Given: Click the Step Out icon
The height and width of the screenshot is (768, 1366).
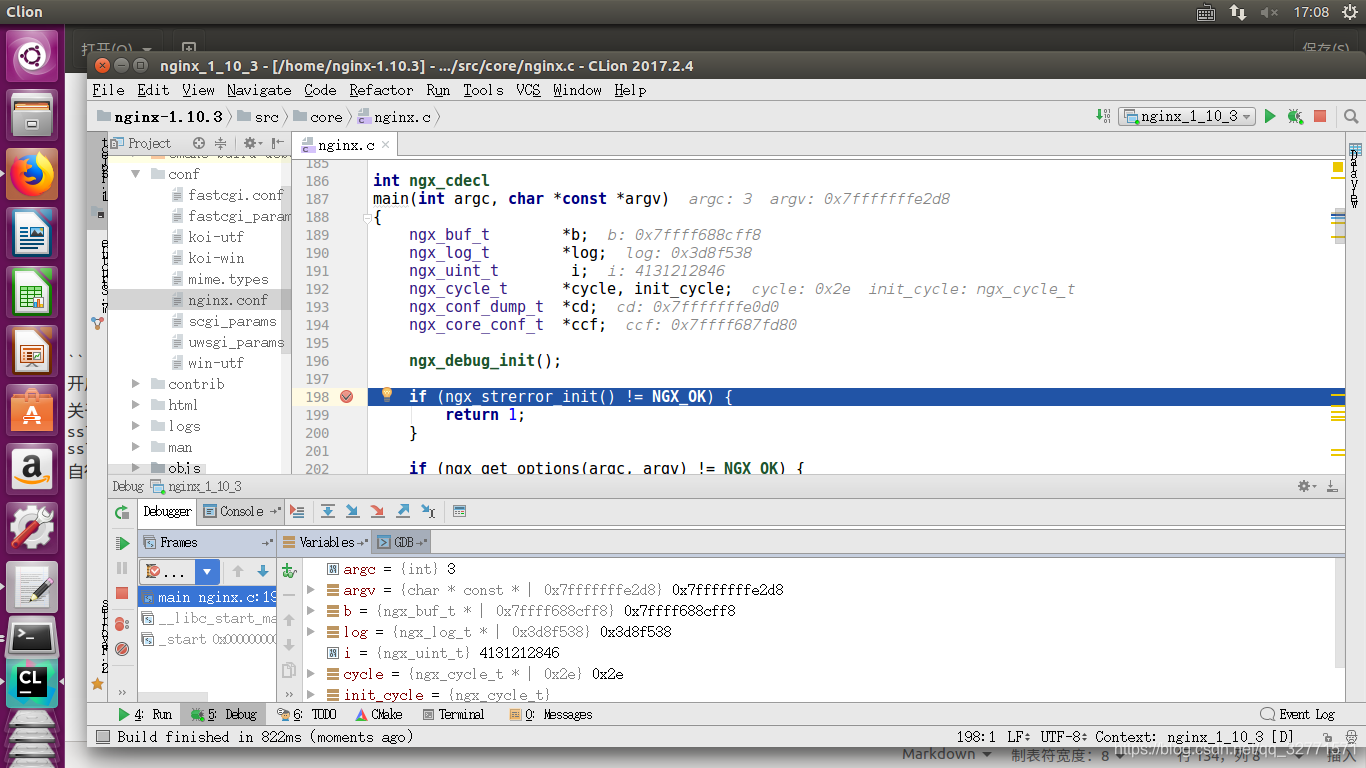Looking at the screenshot, I should click(403, 511).
